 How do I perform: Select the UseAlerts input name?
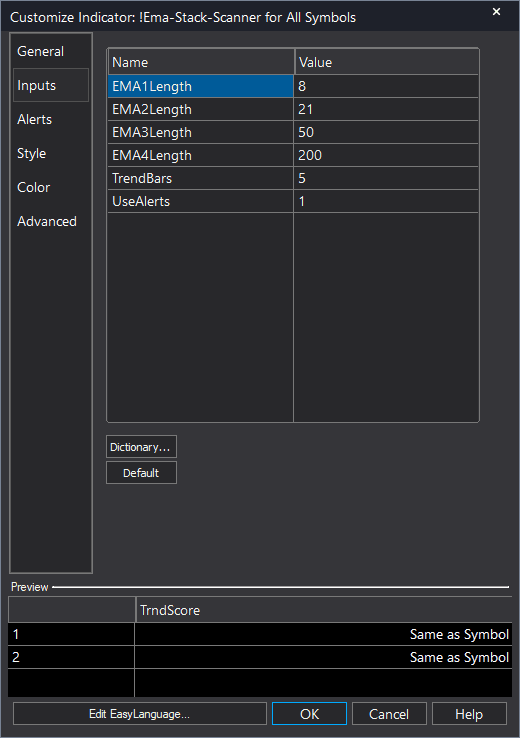[x=200, y=201]
